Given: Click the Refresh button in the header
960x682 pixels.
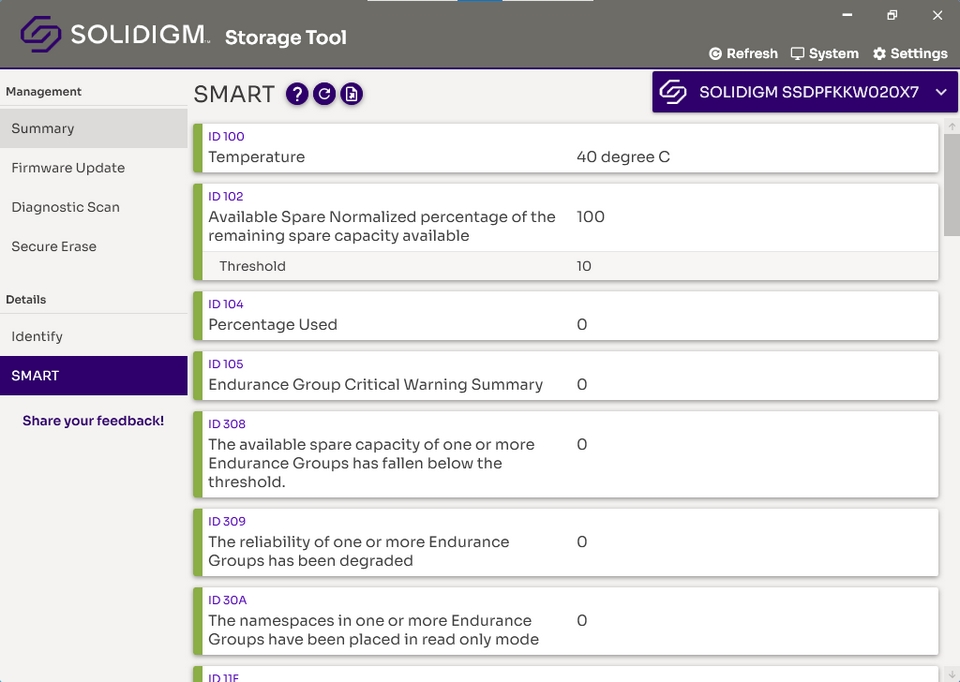Looking at the screenshot, I should pyautogui.click(x=743, y=54).
